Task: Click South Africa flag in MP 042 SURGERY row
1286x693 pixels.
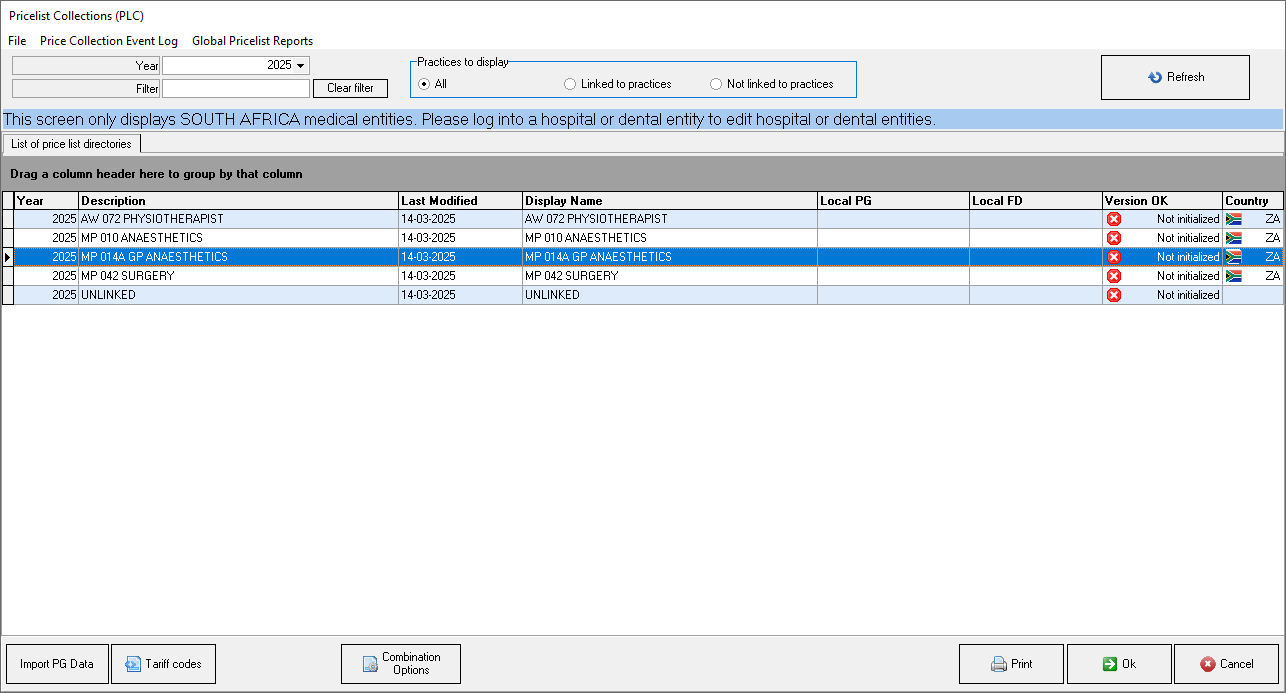Action: [1233, 276]
